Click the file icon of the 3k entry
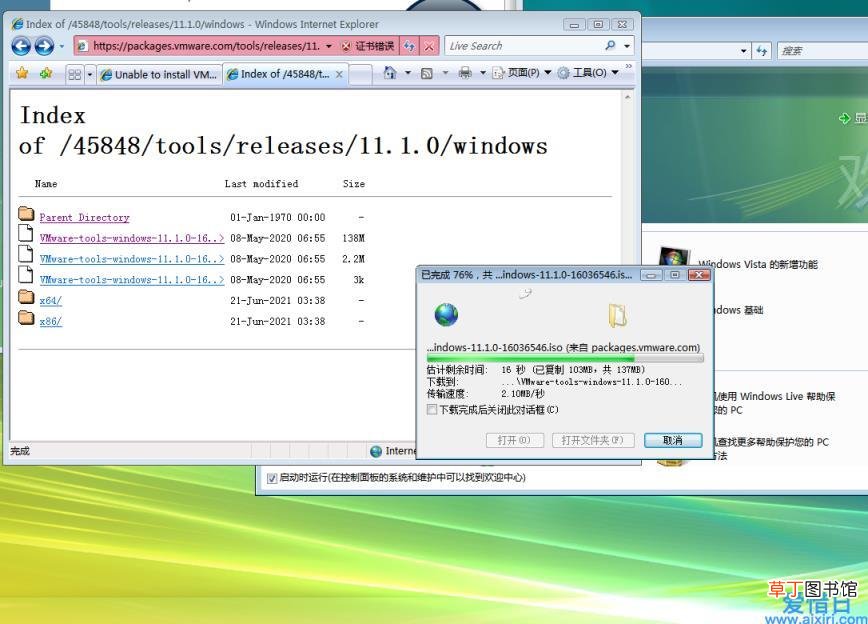 click(25, 275)
